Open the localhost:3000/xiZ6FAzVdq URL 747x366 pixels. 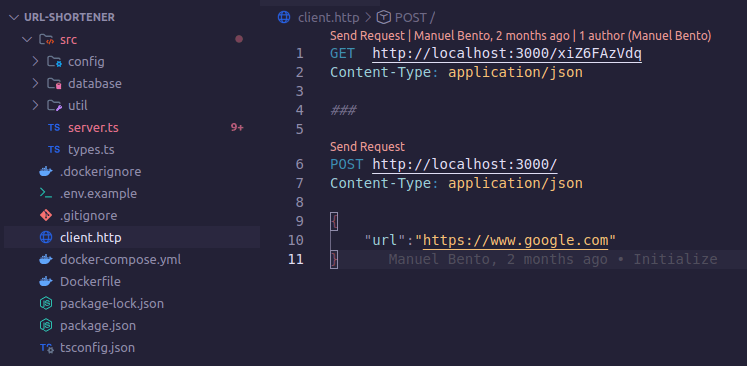507,54
